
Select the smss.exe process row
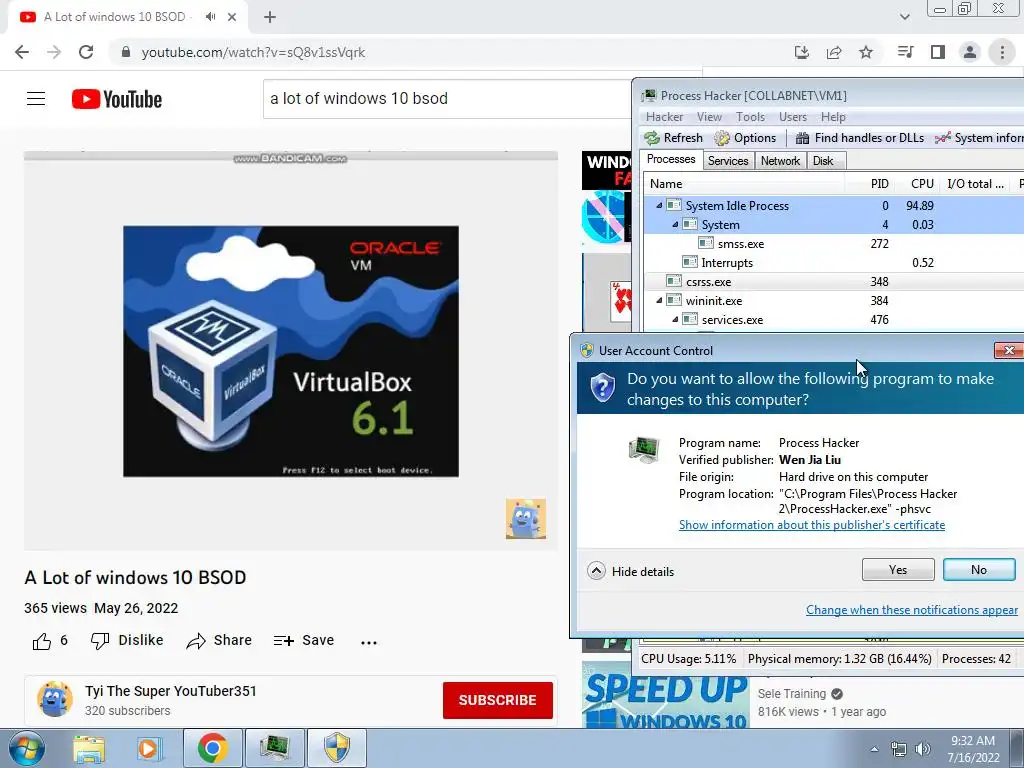coord(834,244)
